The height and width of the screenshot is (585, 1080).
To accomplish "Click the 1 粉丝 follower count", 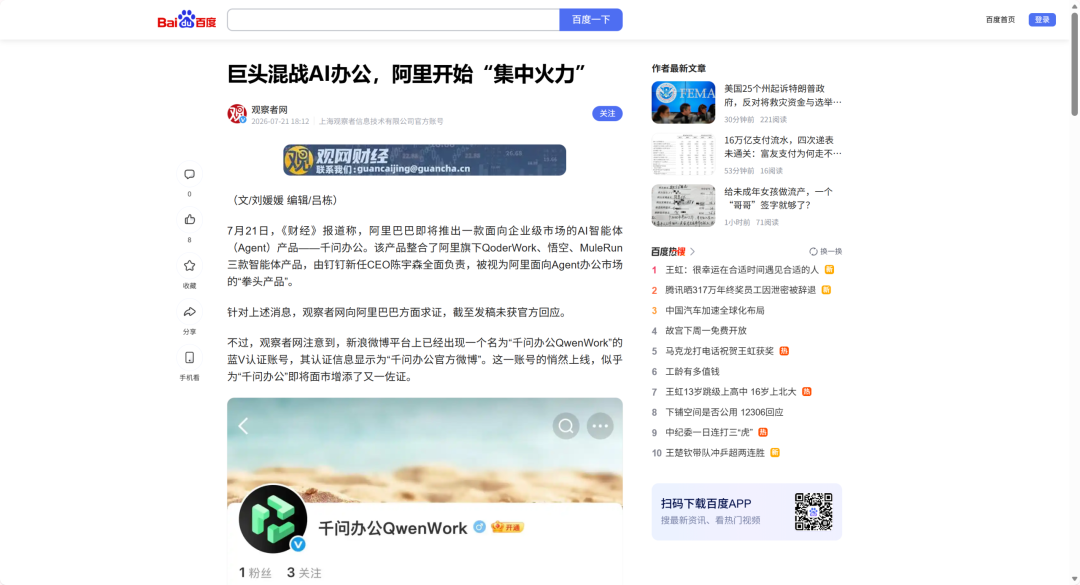I will pos(255,573).
